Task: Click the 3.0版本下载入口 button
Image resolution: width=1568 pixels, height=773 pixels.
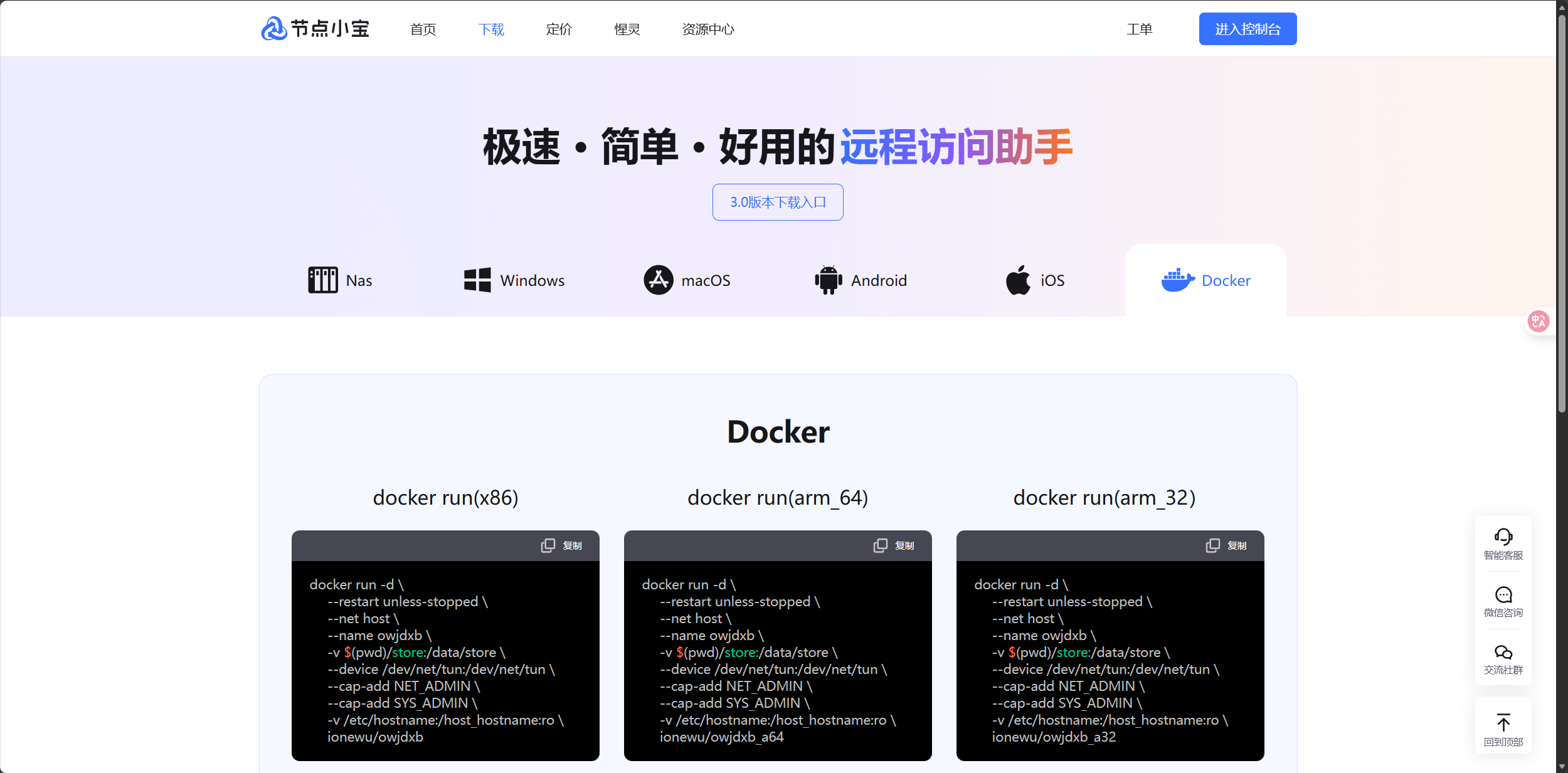Action: click(777, 202)
